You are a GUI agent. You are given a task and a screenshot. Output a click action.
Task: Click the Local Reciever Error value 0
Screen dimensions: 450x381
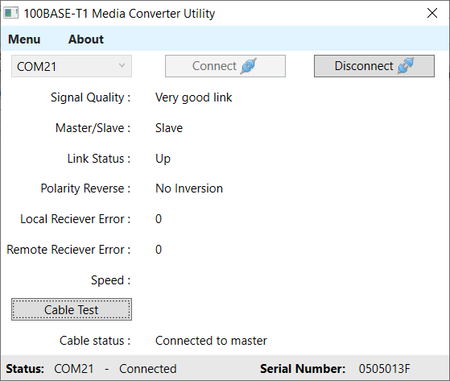click(158, 219)
